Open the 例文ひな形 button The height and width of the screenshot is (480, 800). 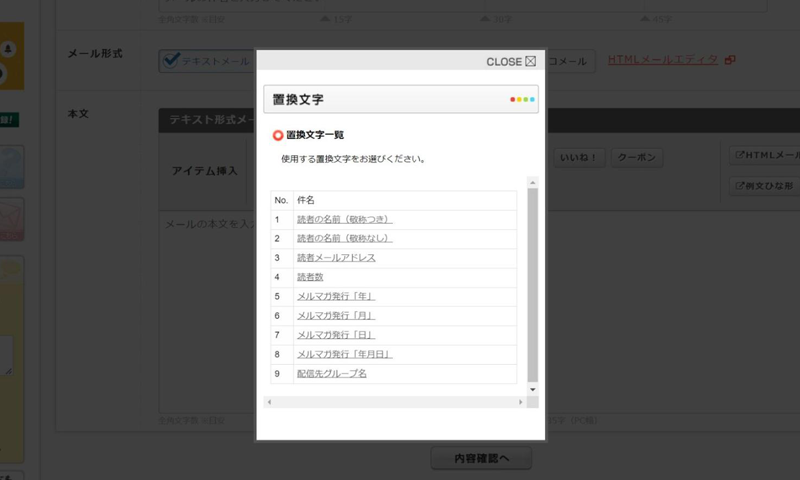765,186
